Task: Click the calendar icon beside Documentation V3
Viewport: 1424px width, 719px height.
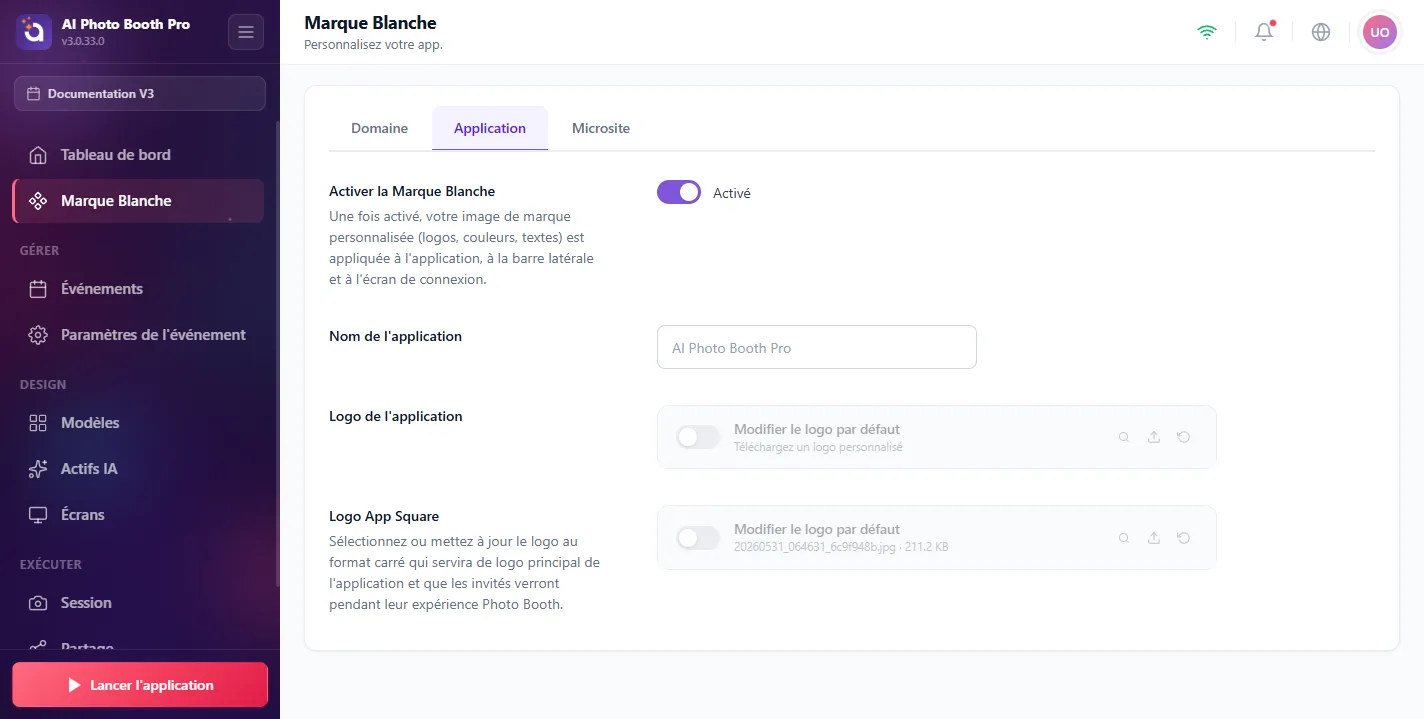Action: coord(34,94)
